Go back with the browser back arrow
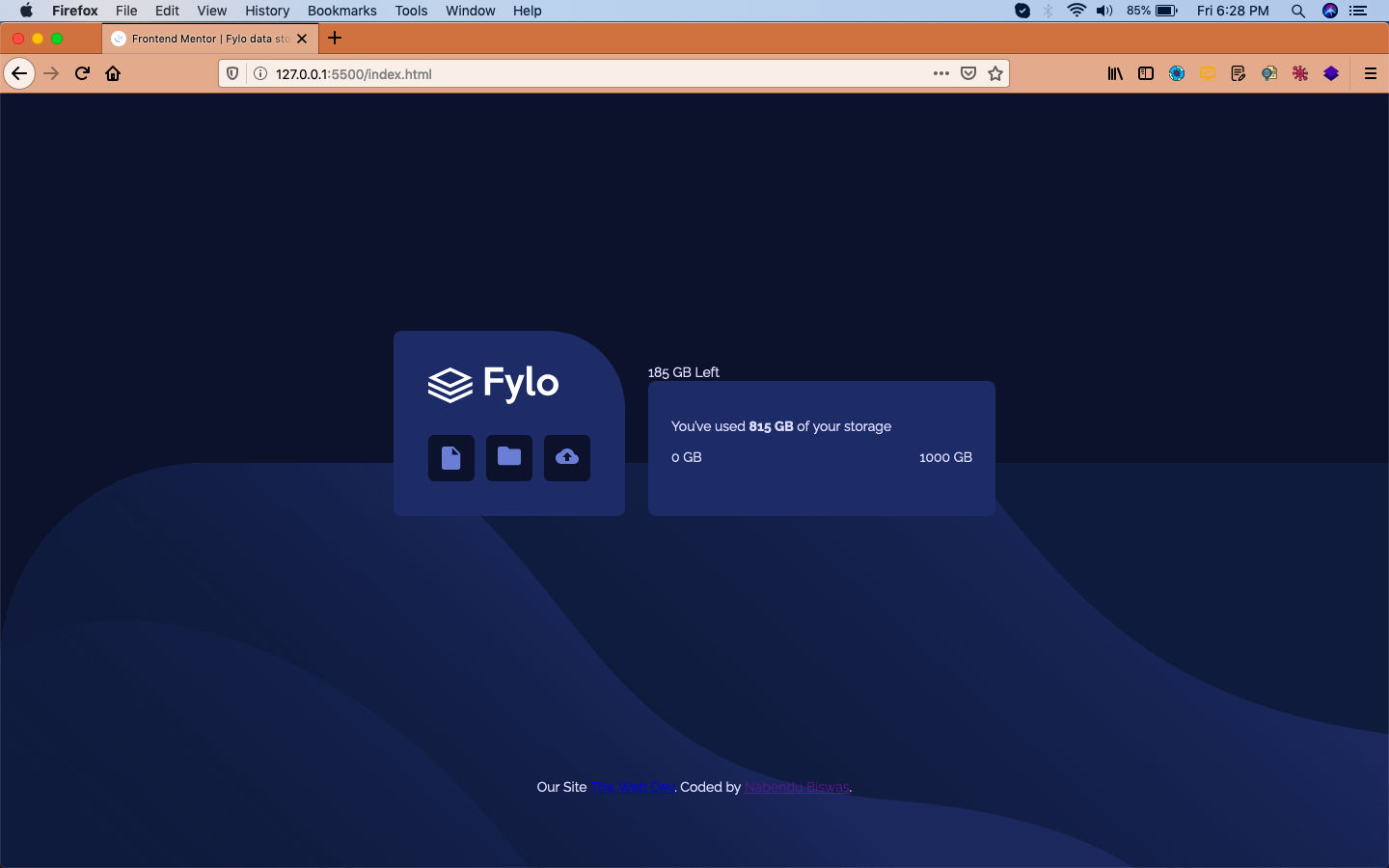Viewport: 1389px width, 868px height. coord(19,73)
